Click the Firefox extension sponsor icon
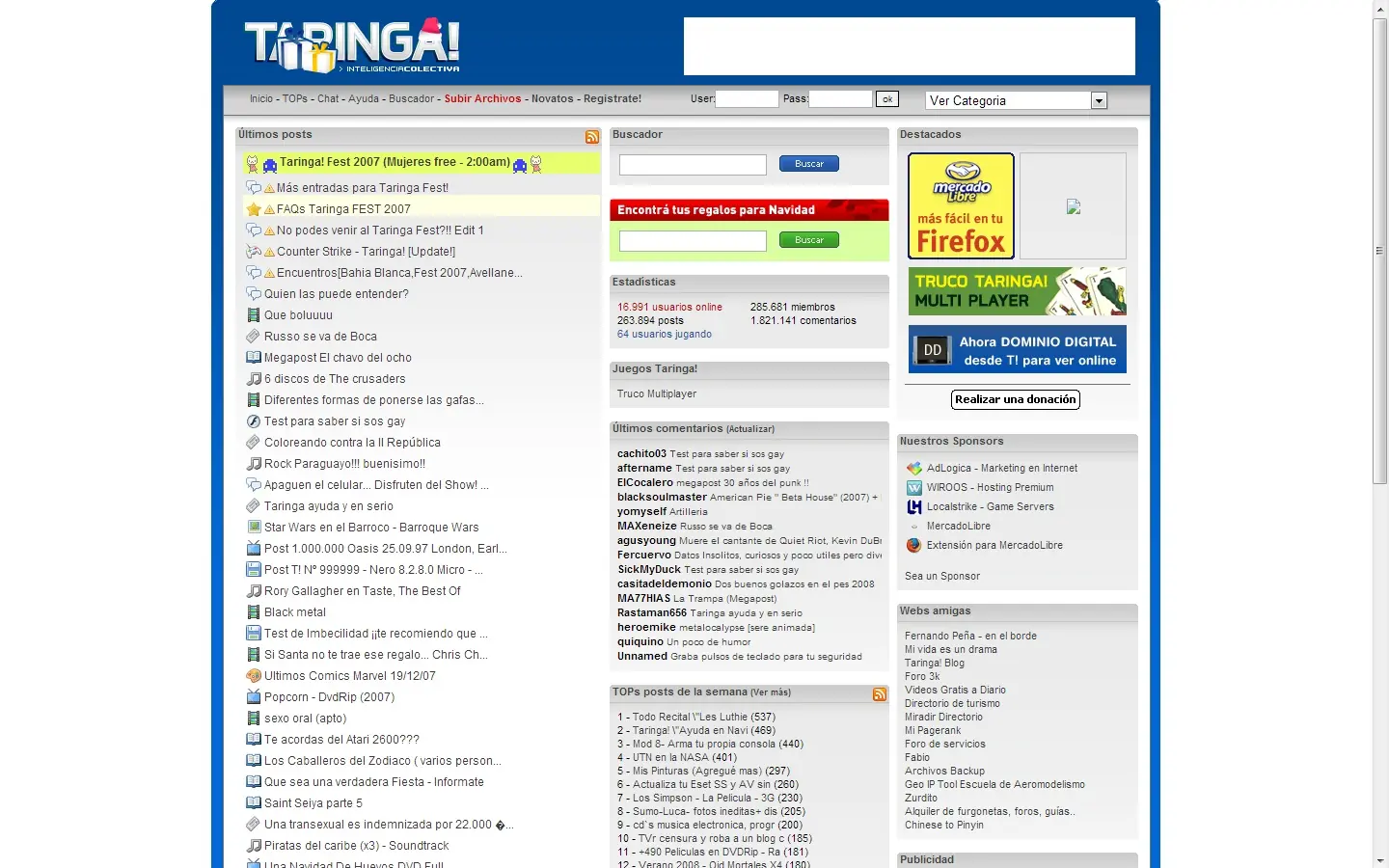This screenshot has height=868, width=1389. [914, 546]
